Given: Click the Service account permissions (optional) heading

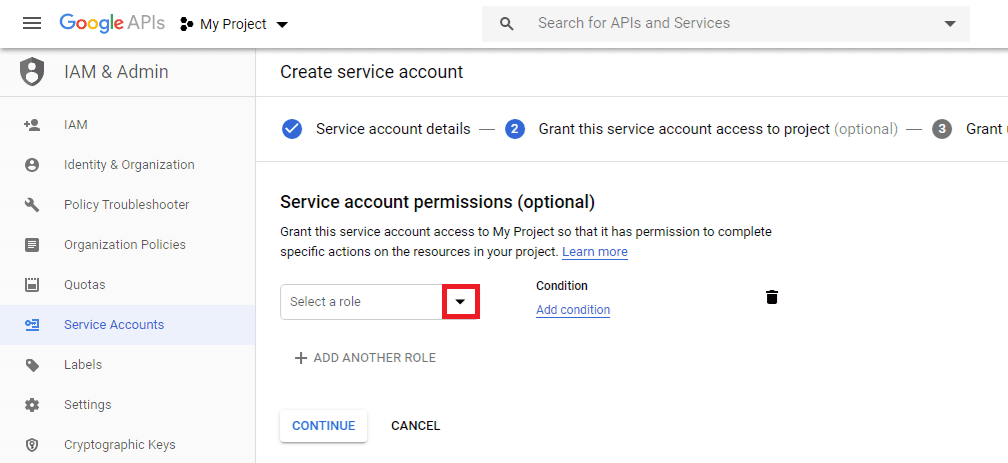Looking at the screenshot, I should click(438, 203).
